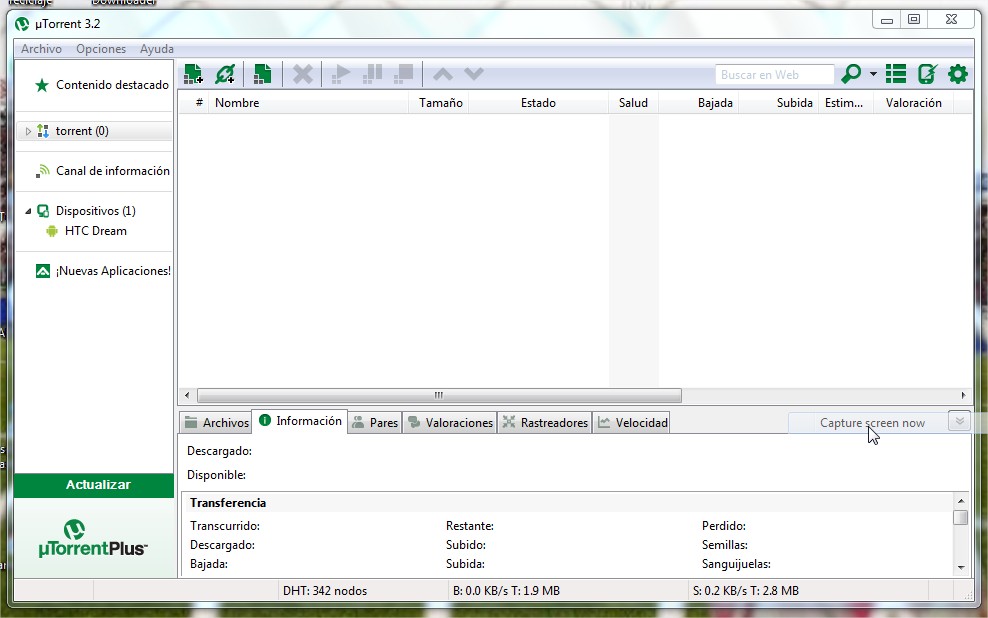Viewport: 988px width, 618px height.
Task: Open the Opciones menu
Action: tap(101, 49)
